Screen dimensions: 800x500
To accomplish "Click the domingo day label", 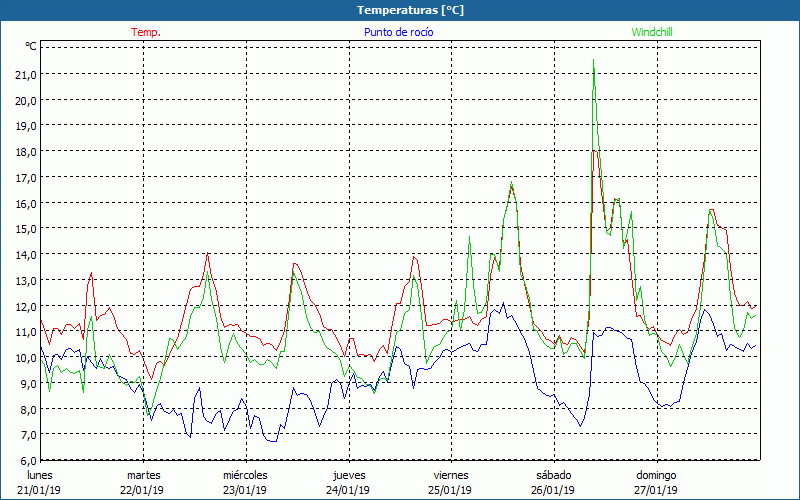I will click(x=656, y=475).
